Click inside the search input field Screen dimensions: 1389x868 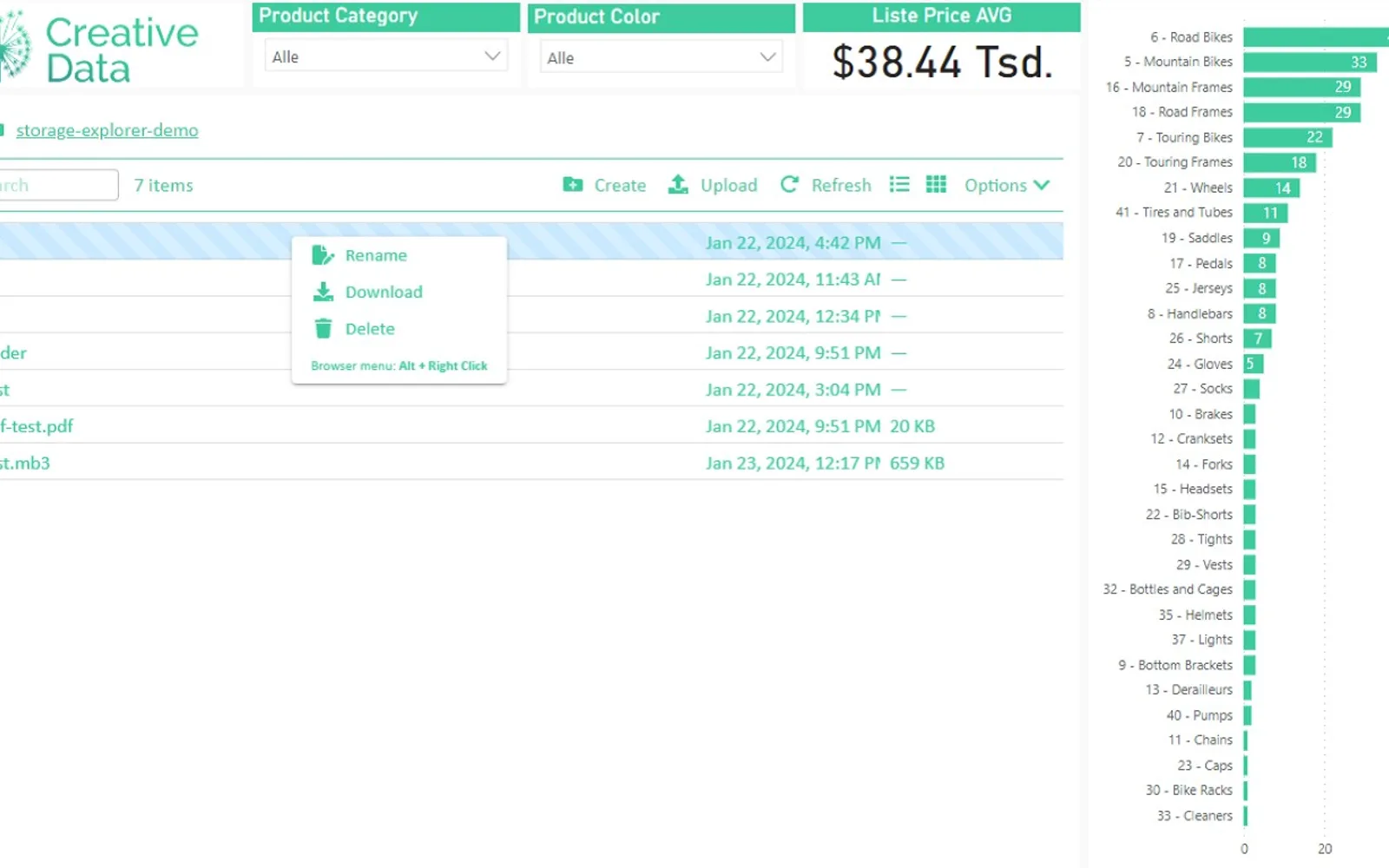tap(58, 185)
